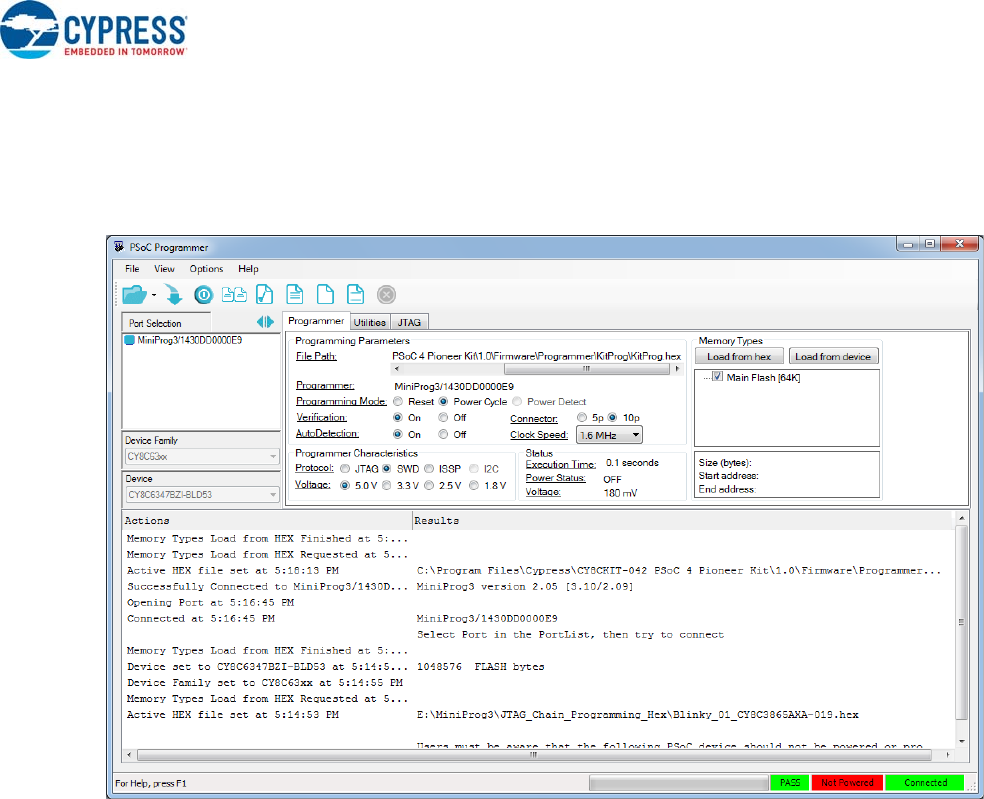The height and width of the screenshot is (799, 984).
Task: Switch to the Utilities tab
Action: click(369, 322)
